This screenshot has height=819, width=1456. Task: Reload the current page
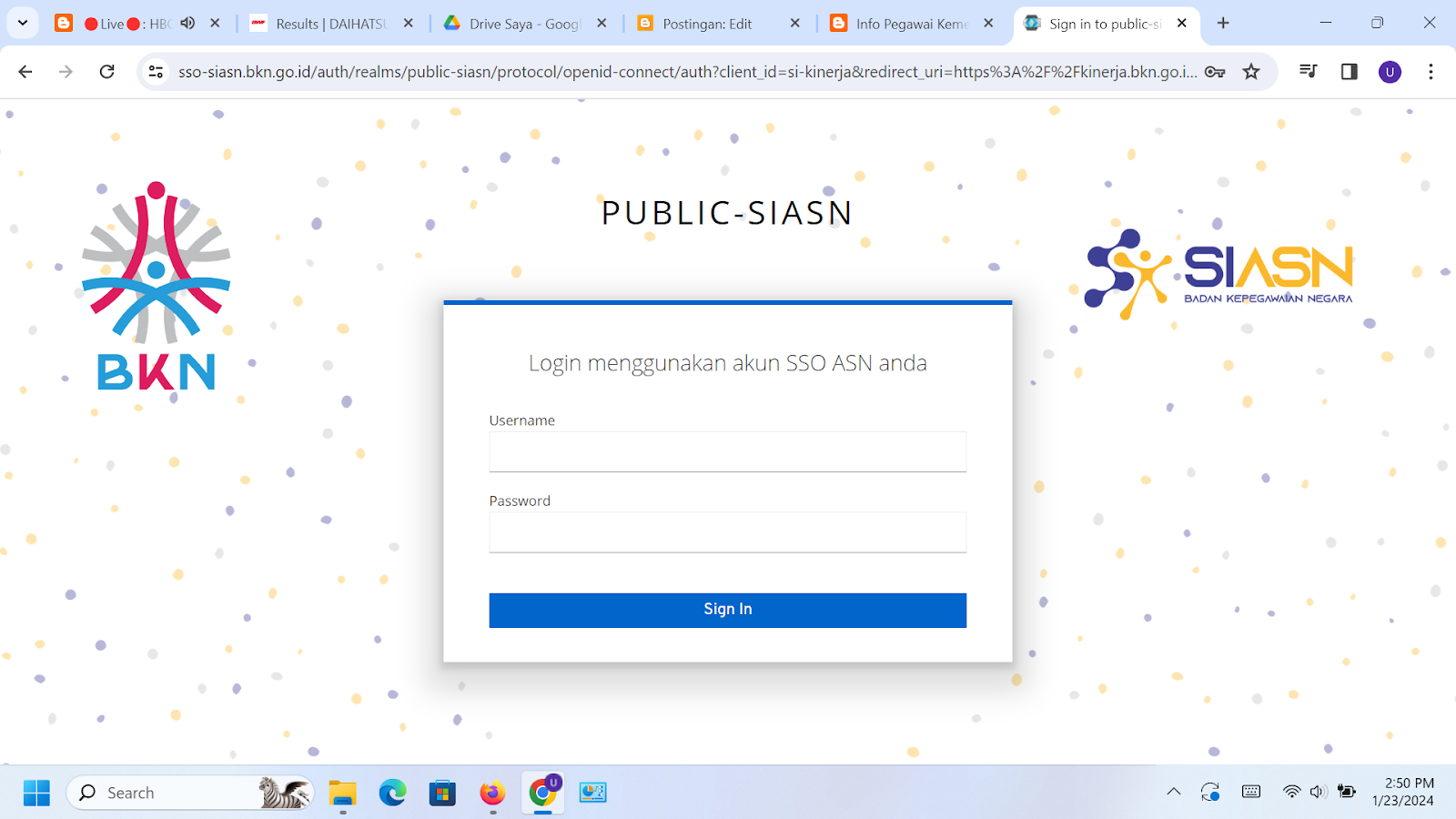(x=106, y=72)
